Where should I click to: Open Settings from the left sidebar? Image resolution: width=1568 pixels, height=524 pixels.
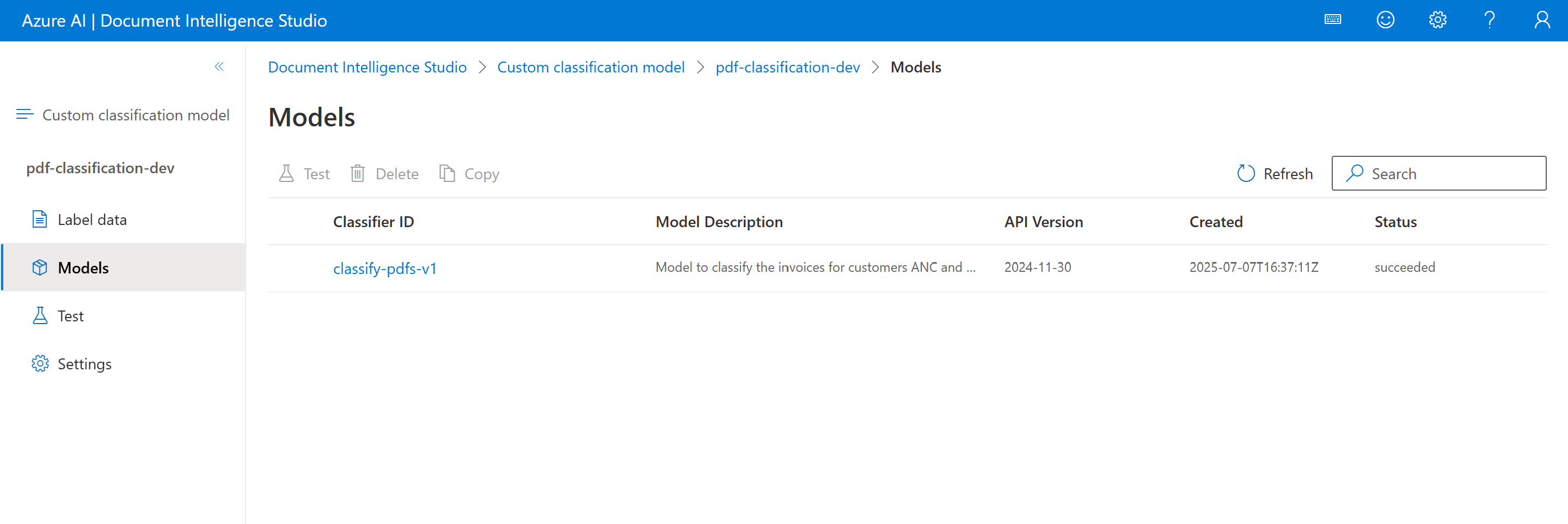click(x=84, y=363)
